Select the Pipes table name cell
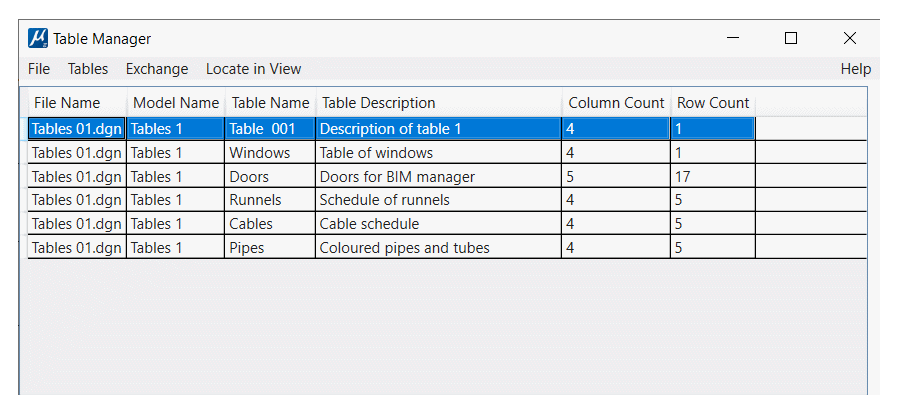 pos(270,248)
